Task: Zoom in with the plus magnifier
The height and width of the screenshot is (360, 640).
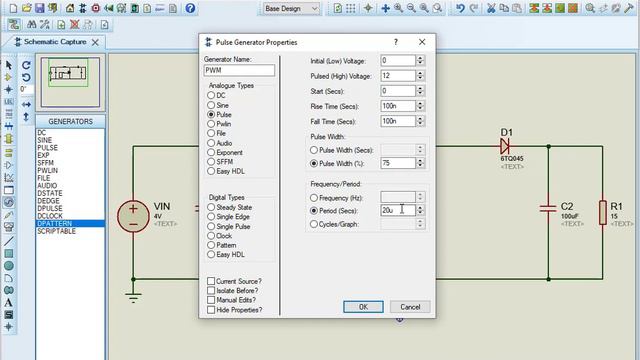Action: (398, 8)
